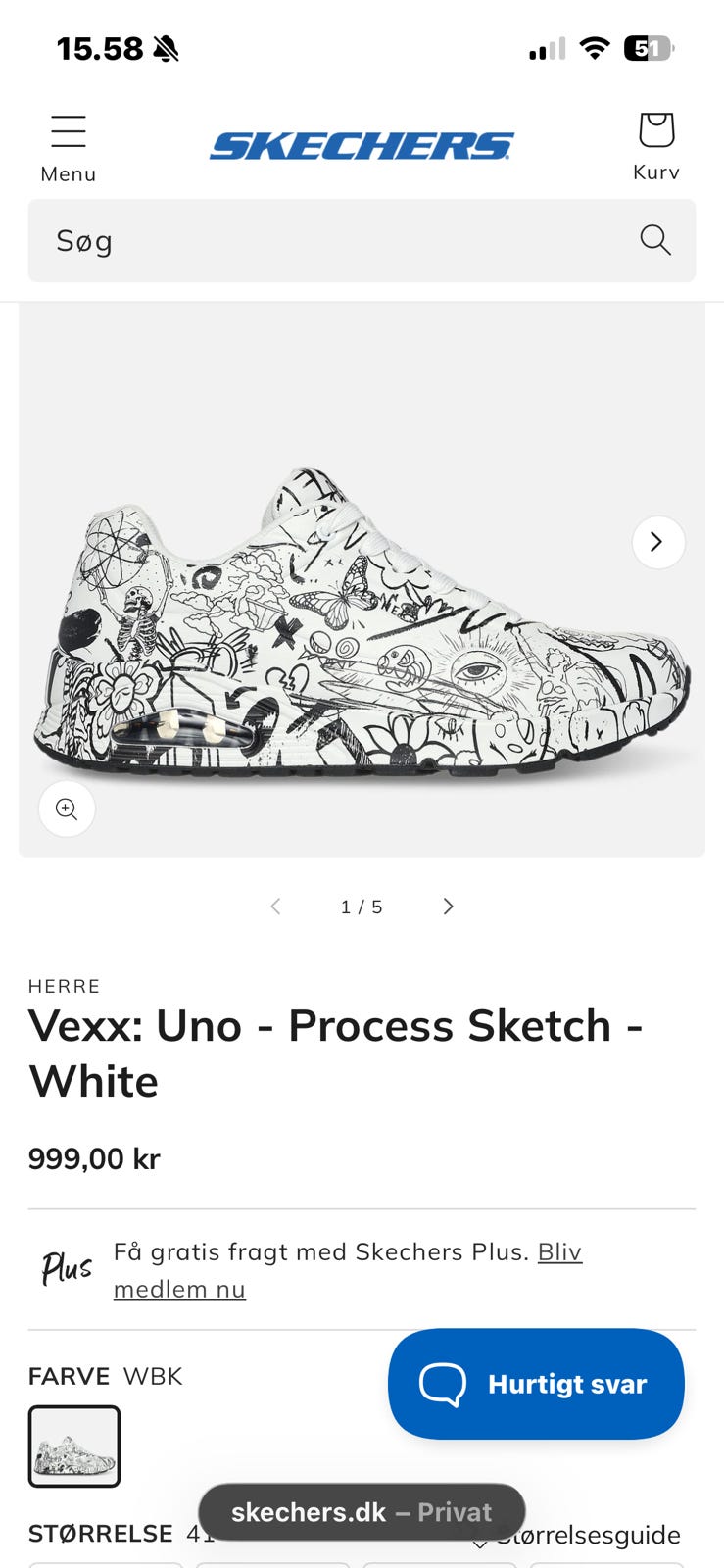Image resolution: width=724 pixels, height=1568 pixels.
Task: Go to homepage via Skechers logo
Action: pyautogui.click(x=362, y=146)
